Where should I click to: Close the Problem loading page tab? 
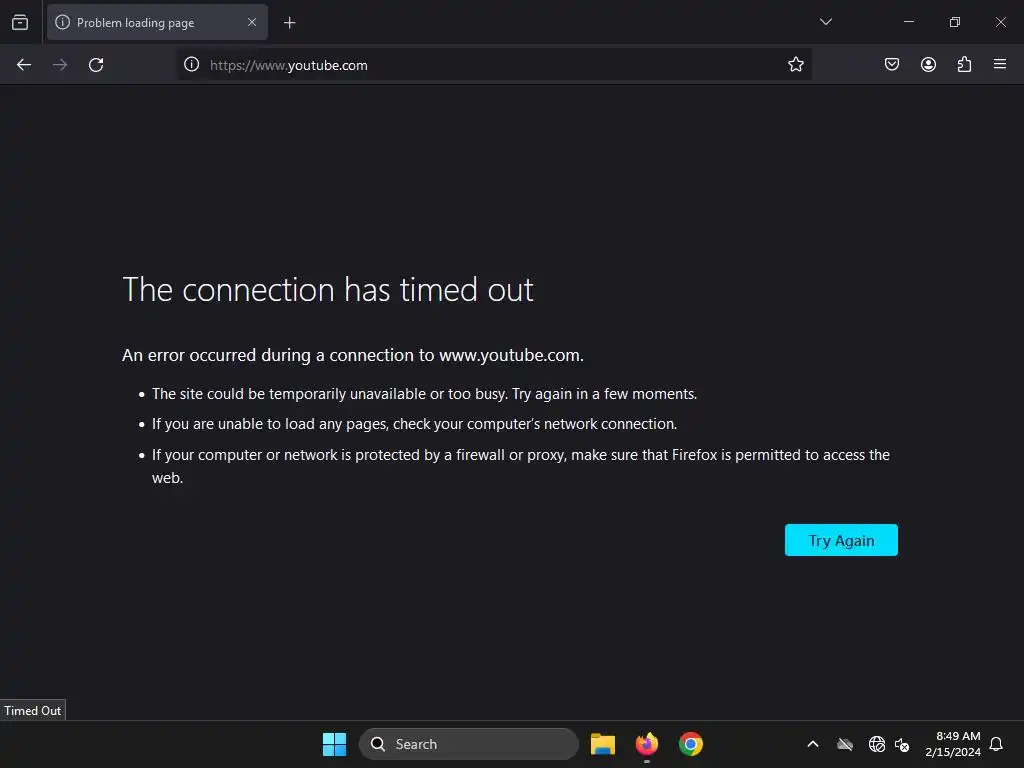click(x=252, y=23)
